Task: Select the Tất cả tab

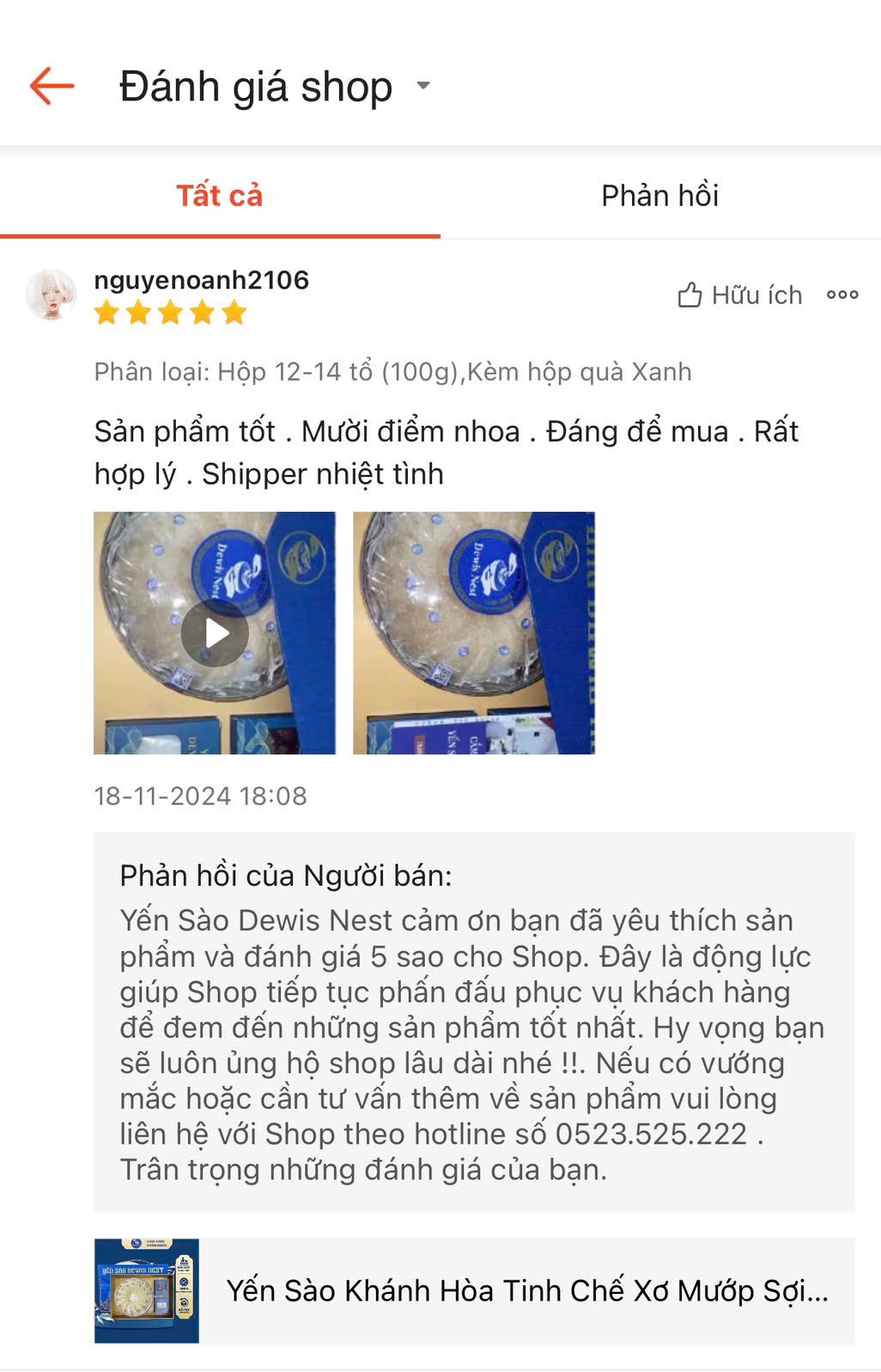Action: pos(220,196)
